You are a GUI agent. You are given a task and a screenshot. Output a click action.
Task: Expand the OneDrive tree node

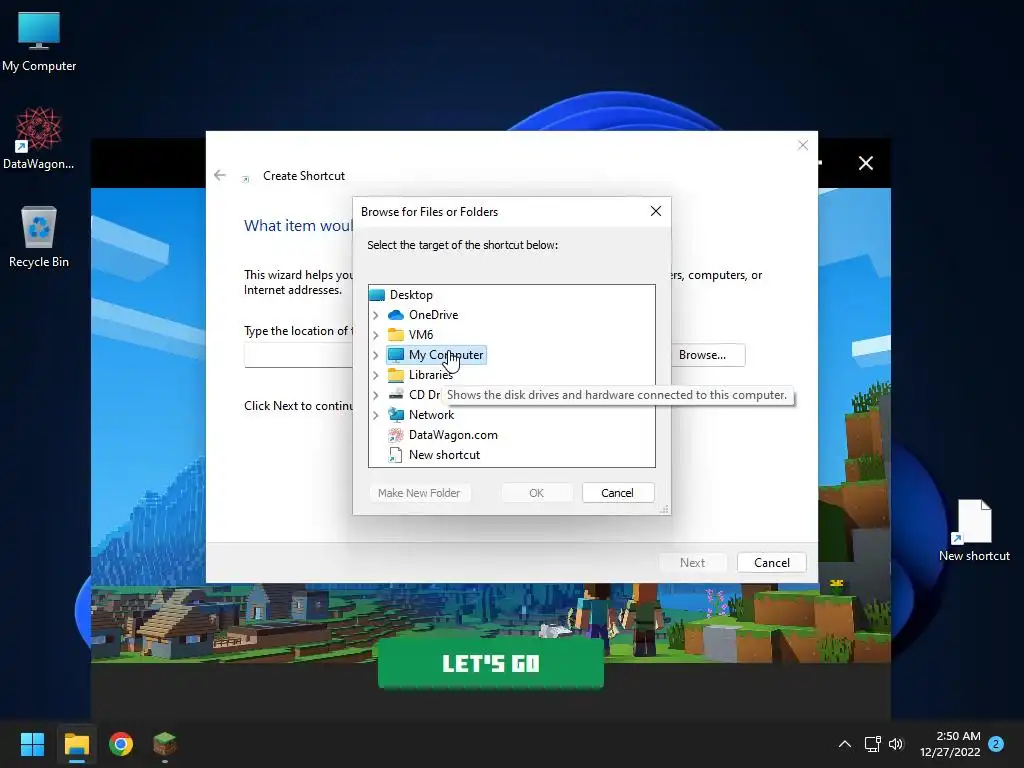coord(376,315)
